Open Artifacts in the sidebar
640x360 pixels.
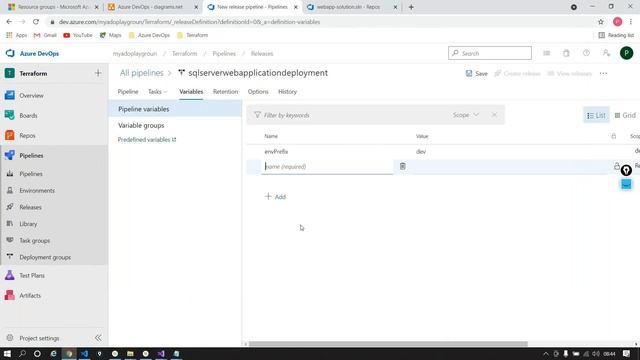(30, 296)
